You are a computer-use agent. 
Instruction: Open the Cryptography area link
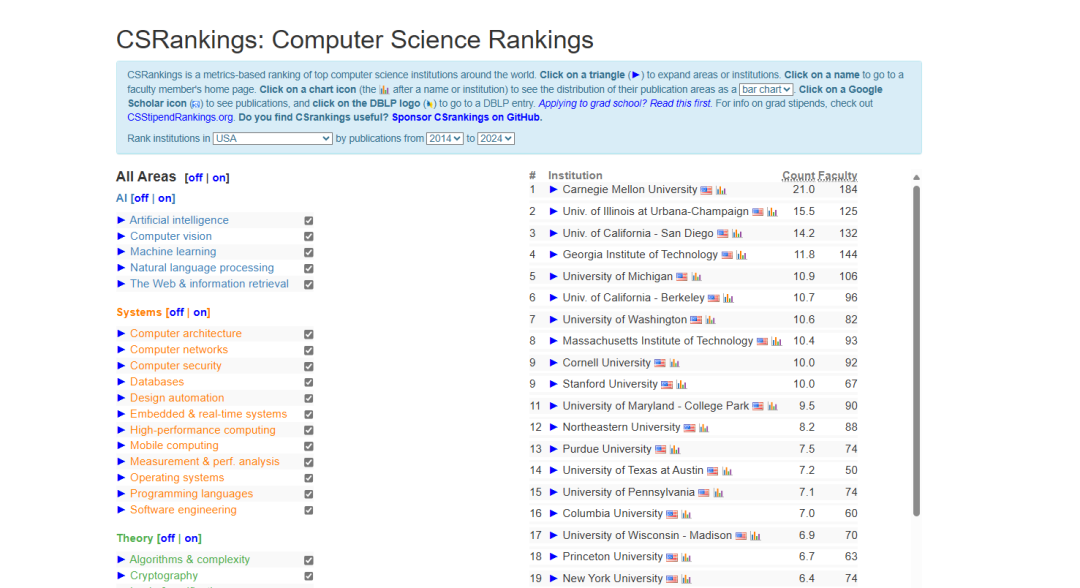click(164, 576)
